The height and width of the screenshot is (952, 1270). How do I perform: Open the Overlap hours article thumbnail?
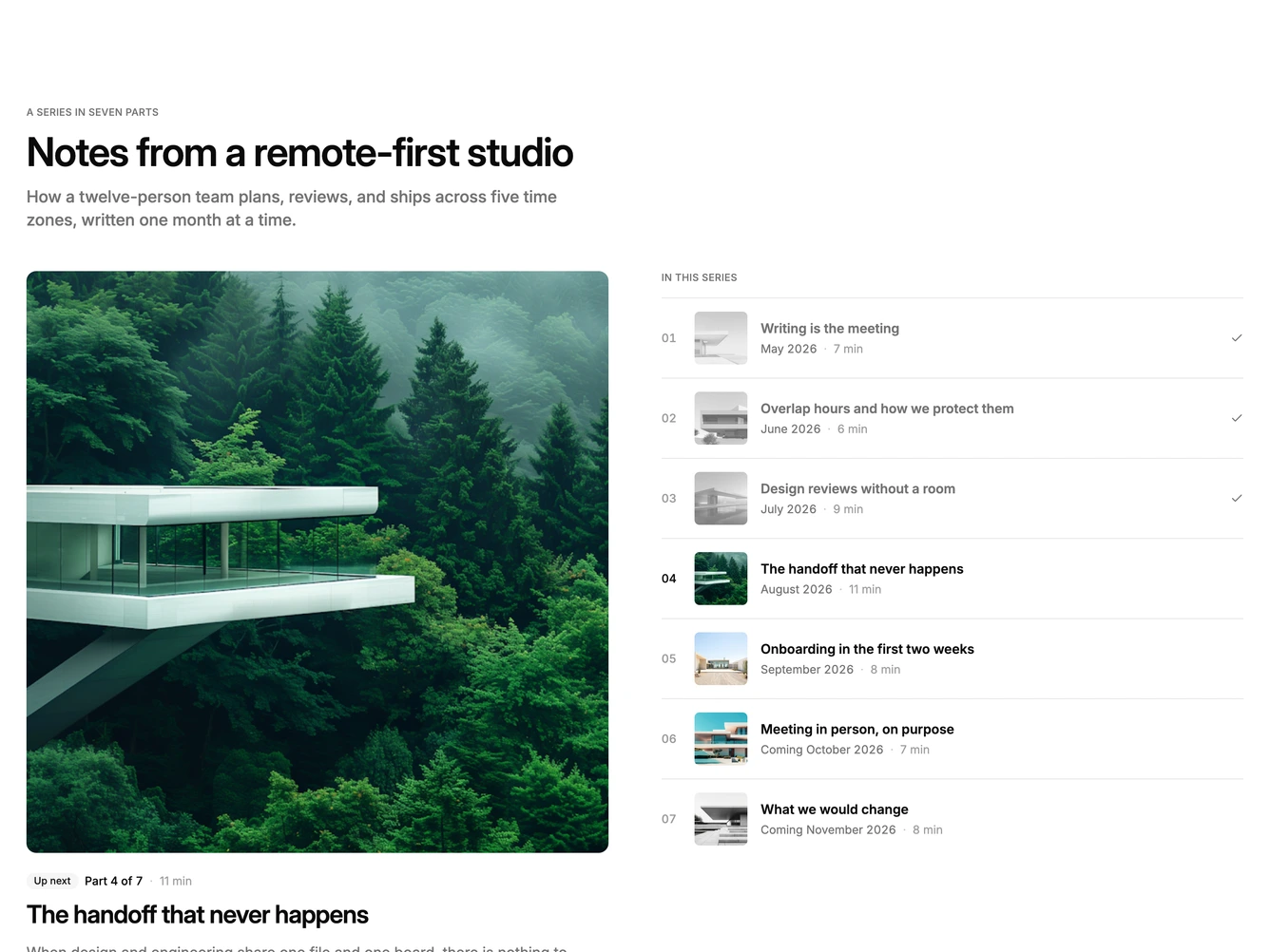pyautogui.click(x=721, y=418)
